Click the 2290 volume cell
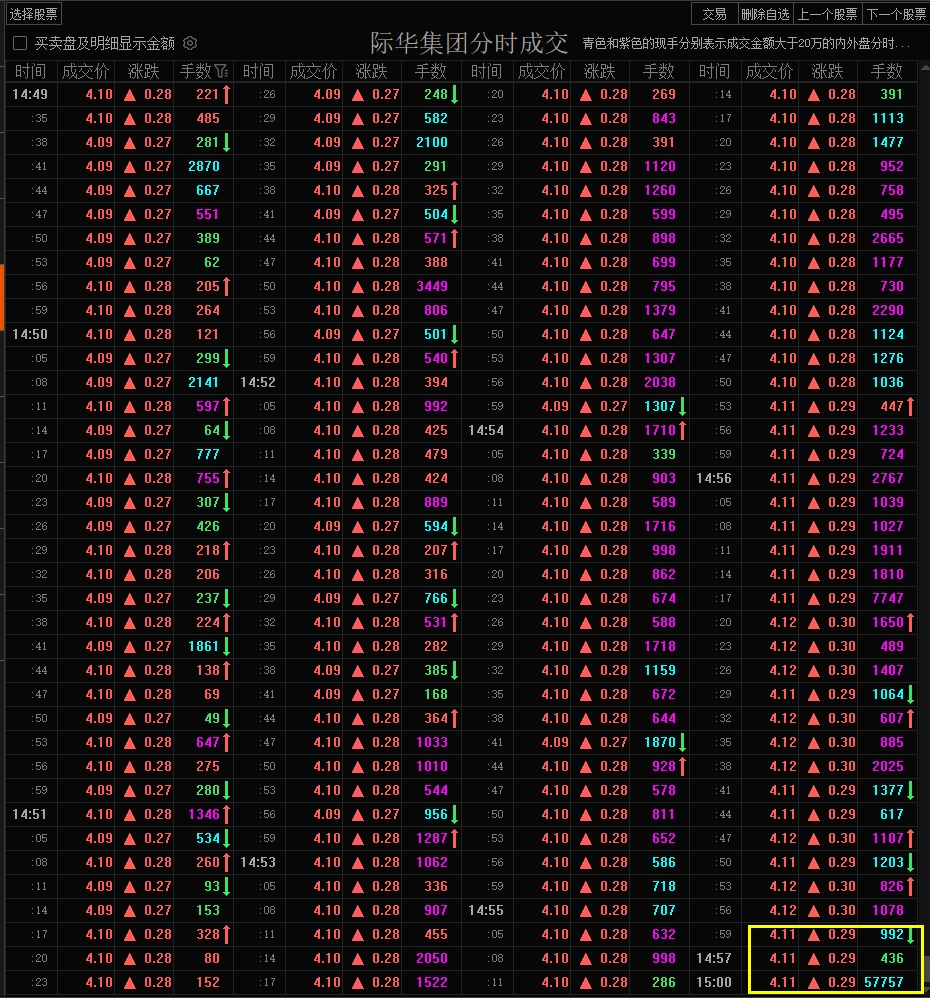The image size is (930, 998). 887,310
